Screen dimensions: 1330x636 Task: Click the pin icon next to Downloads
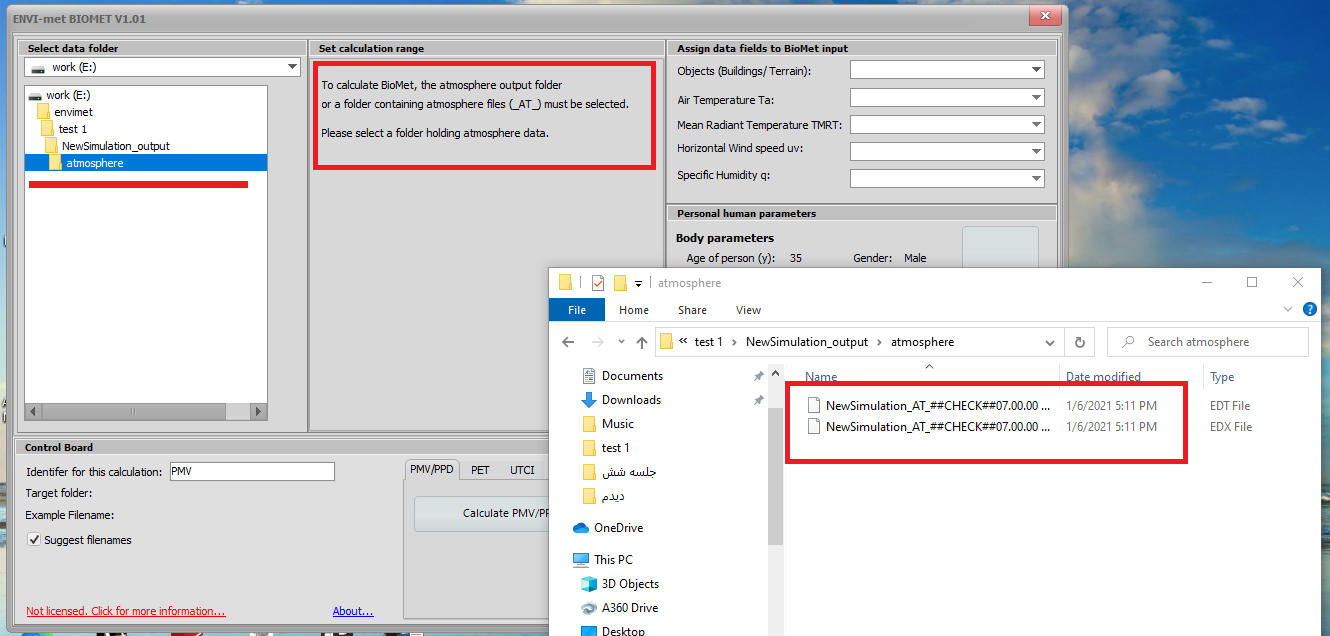pyautogui.click(x=758, y=400)
